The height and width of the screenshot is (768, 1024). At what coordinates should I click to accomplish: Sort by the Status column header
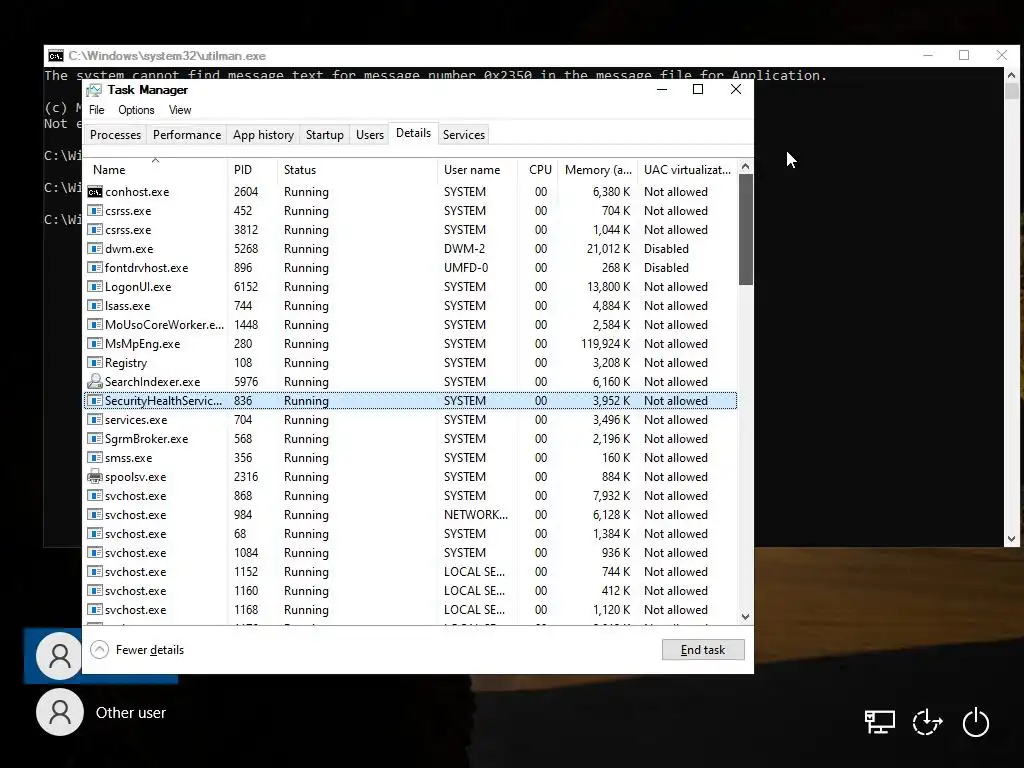click(x=357, y=170)
